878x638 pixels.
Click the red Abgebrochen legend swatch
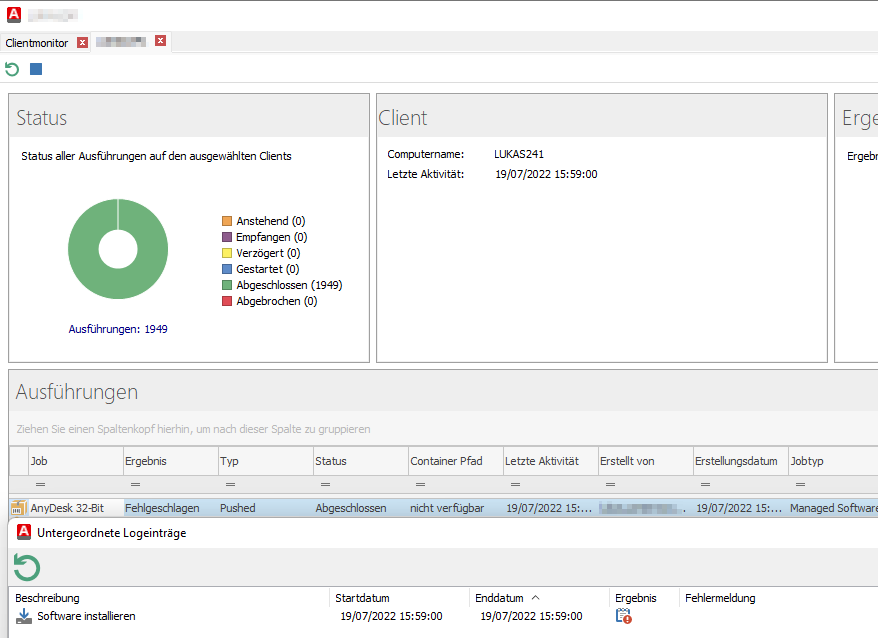pyautogui.click(x=227, y=301)
